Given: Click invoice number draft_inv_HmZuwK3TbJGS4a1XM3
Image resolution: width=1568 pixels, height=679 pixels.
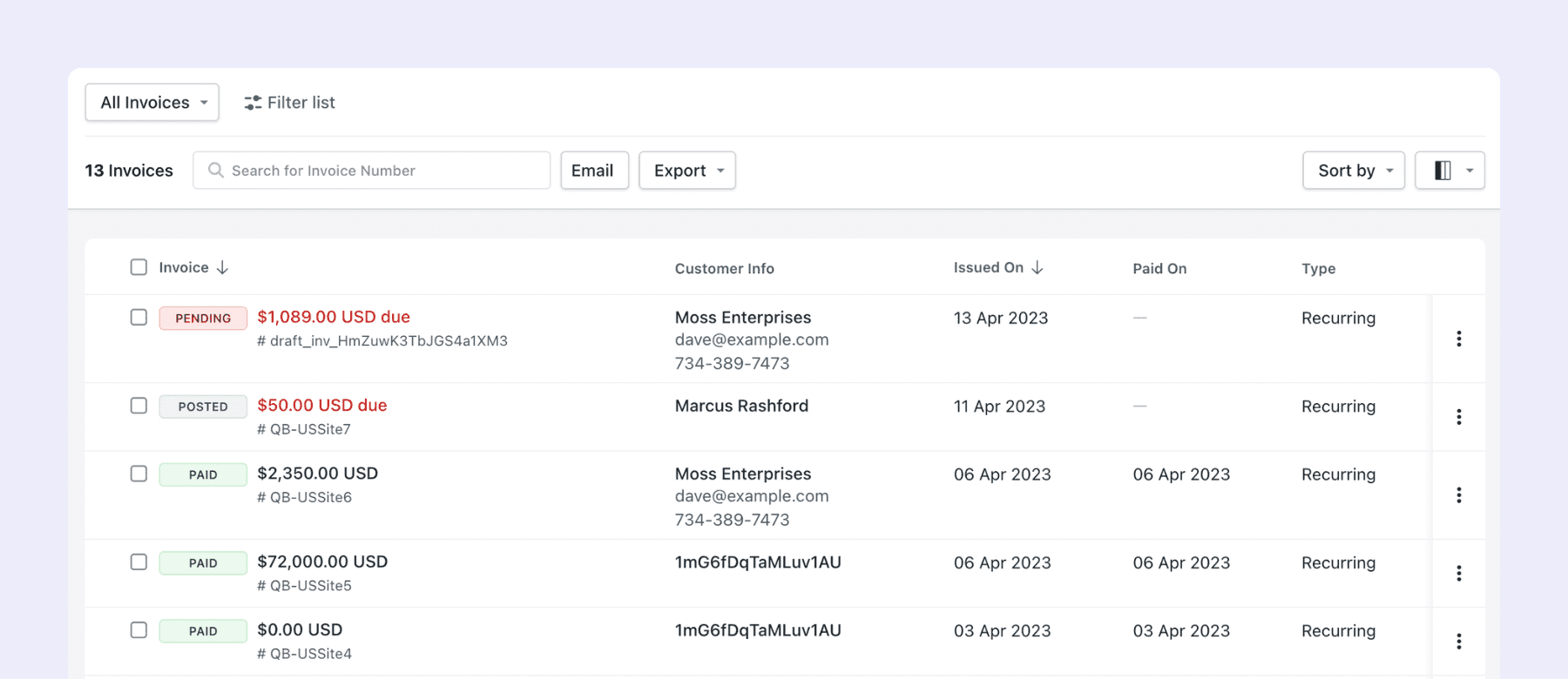Looking at the screenshot, I should click(382, 341).
